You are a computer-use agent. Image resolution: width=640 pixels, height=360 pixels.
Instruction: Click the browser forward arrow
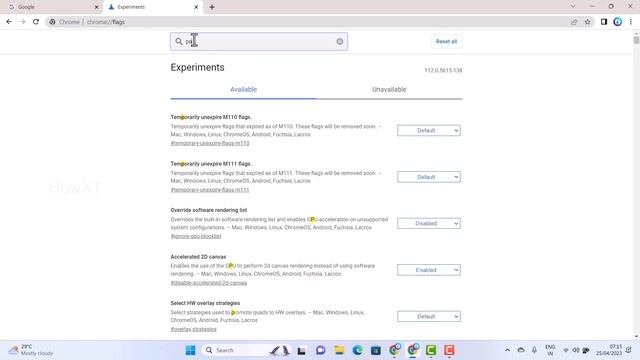[x=22, y=22]
